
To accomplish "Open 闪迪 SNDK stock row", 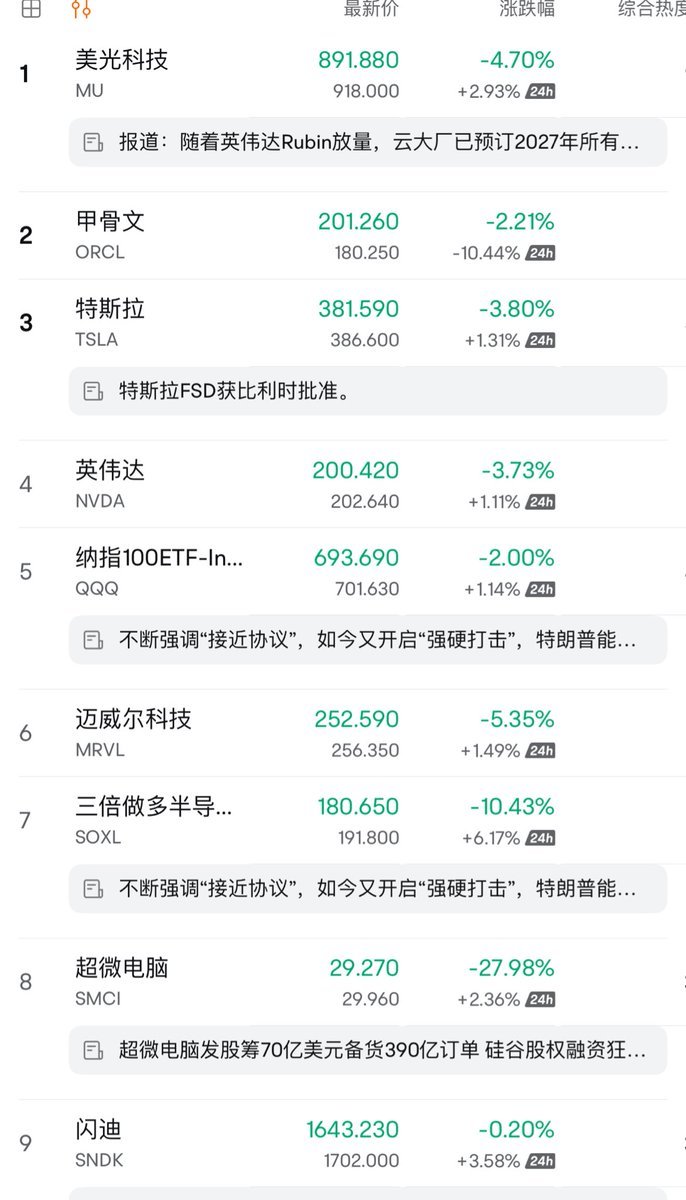I will click(x=343, y=1145).
